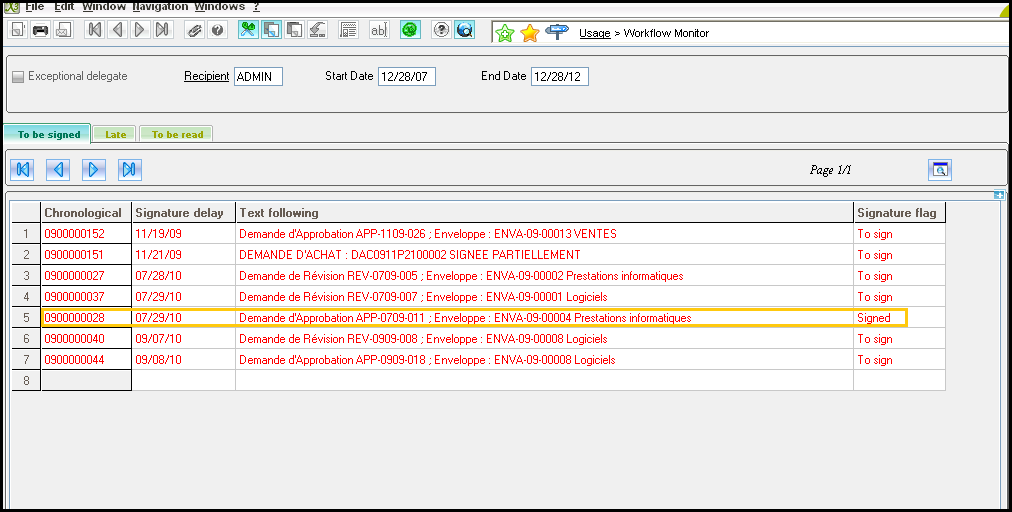Image resolution: width=1012 pixels, height=512 pixels.
Task: Click DEMANDE D'ACHAT DAC0911P2100002 text
Action: (409, 254)
